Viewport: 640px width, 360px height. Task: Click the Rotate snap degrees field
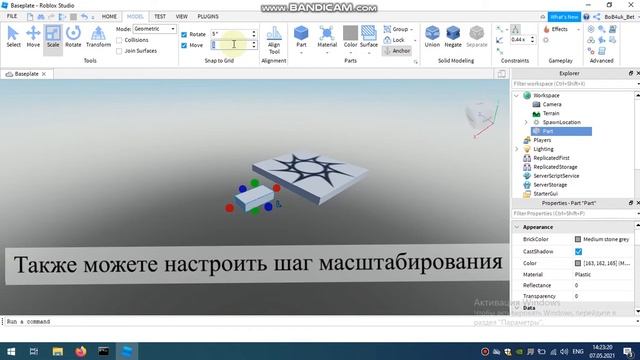coord(230,34)
